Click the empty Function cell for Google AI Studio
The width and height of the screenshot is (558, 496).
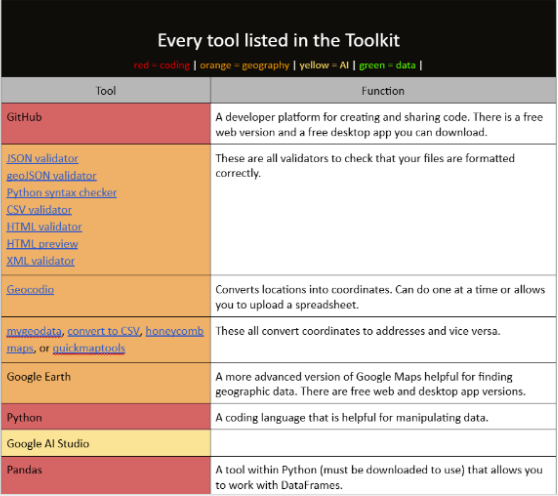(383, 443)
